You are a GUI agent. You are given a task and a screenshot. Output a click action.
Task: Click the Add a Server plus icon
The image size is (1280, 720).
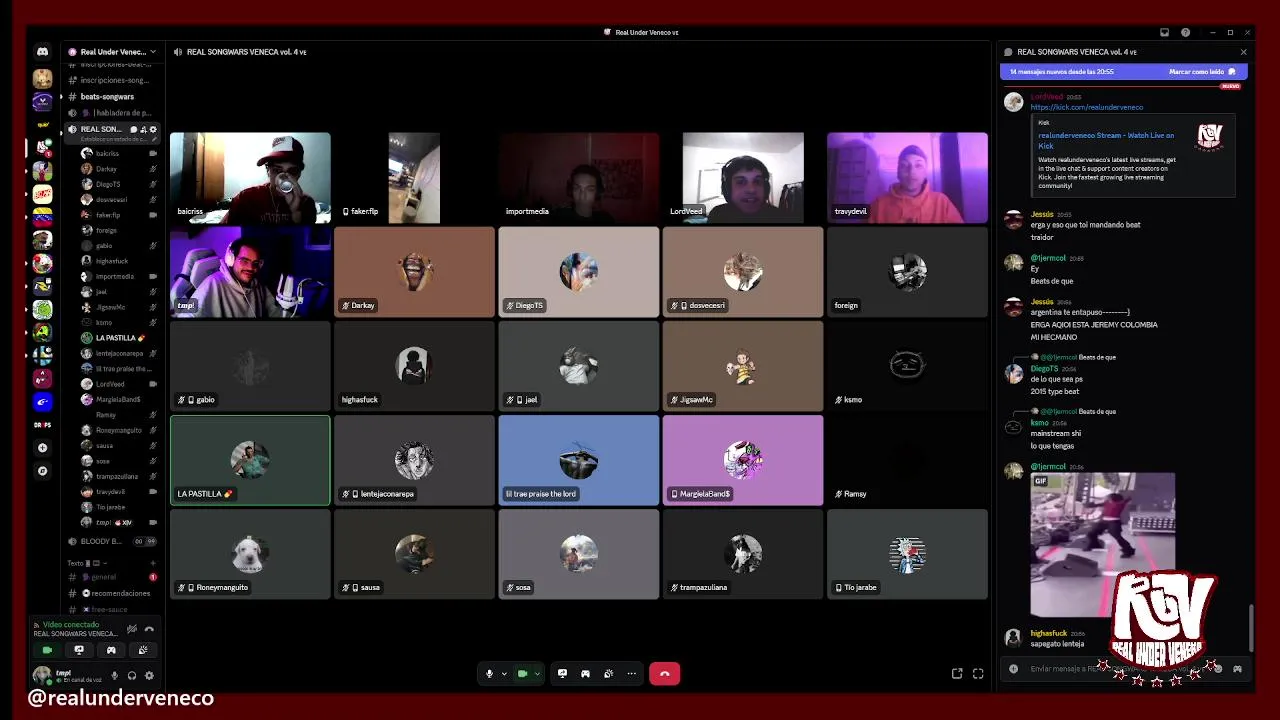tap(42, 448)
